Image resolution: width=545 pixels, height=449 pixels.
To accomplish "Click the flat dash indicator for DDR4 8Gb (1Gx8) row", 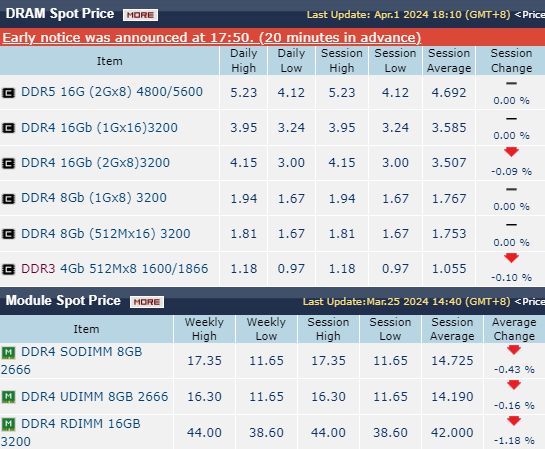I will click(511, 189).
